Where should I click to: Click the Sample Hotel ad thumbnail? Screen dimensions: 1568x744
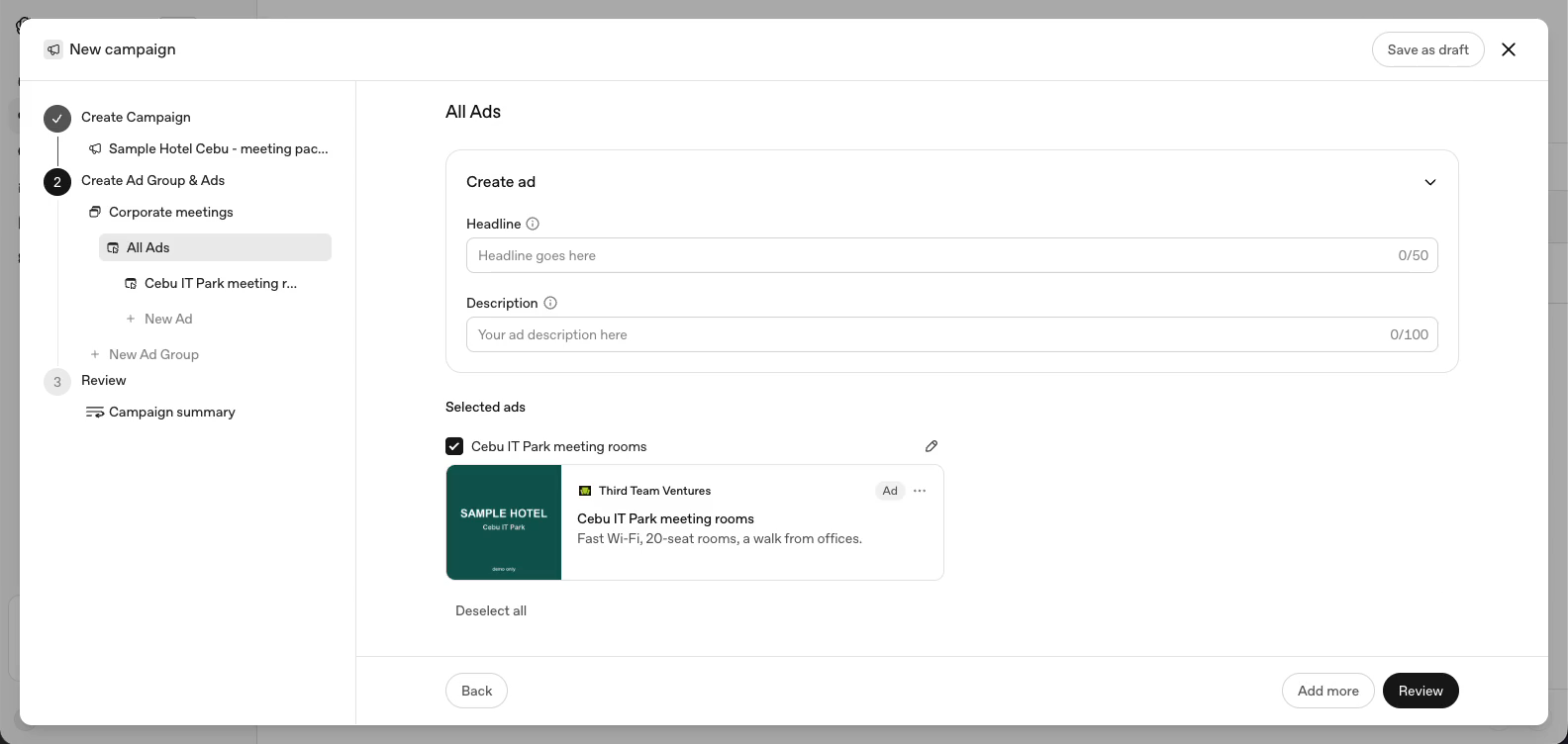pos(504,522)
